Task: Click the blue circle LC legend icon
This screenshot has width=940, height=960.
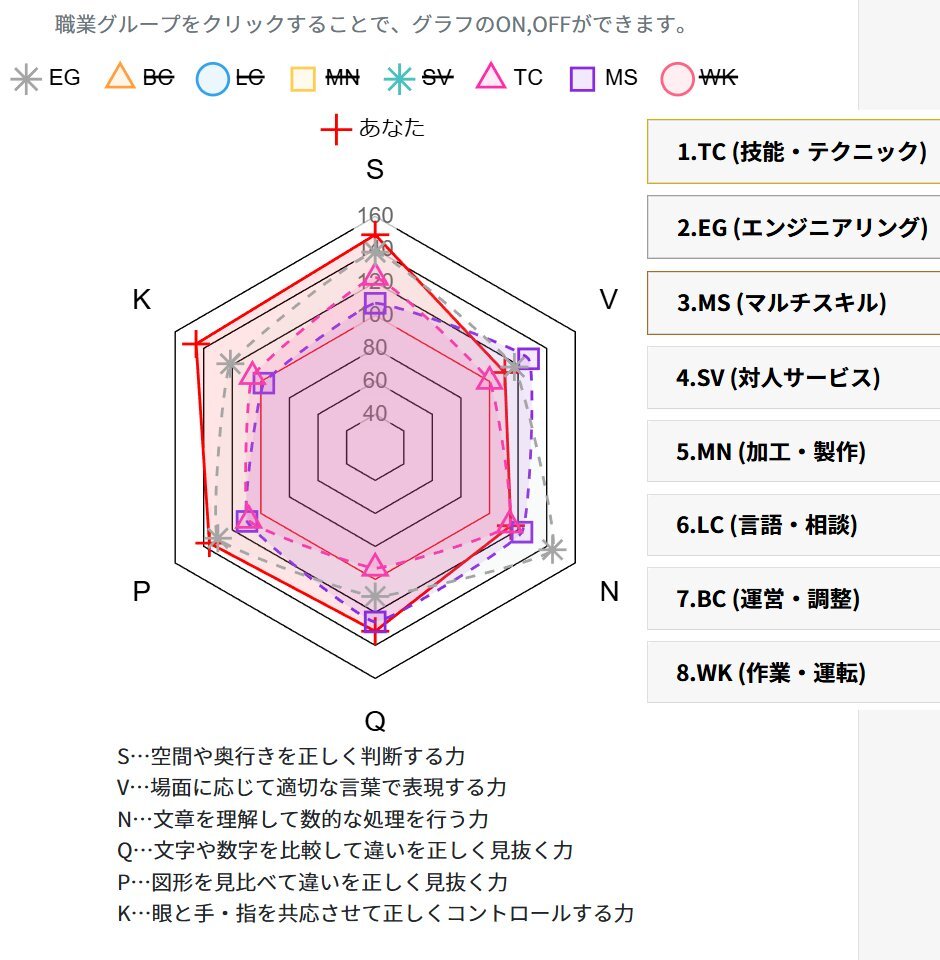Action: click(213, 78)
